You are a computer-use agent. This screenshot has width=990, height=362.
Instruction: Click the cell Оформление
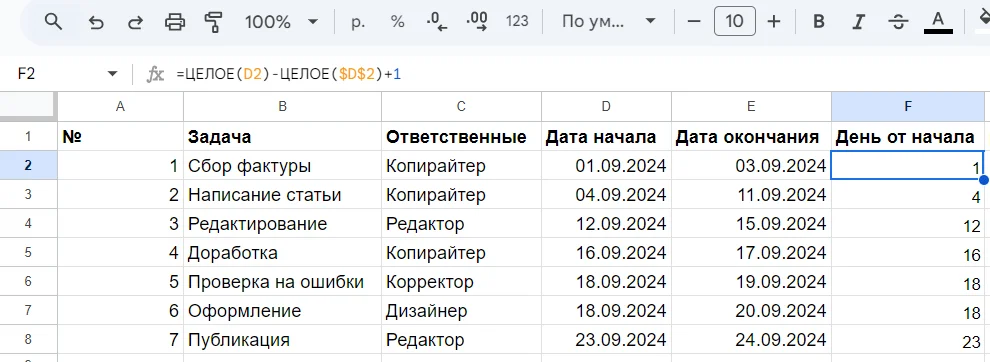[283, 311]
